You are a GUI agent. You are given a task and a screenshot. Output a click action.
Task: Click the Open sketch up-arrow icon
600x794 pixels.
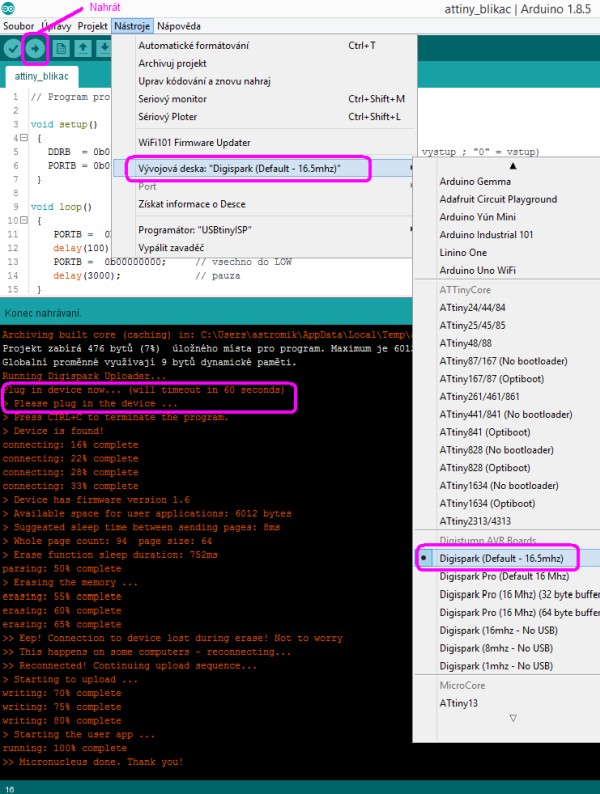[83, 49]
